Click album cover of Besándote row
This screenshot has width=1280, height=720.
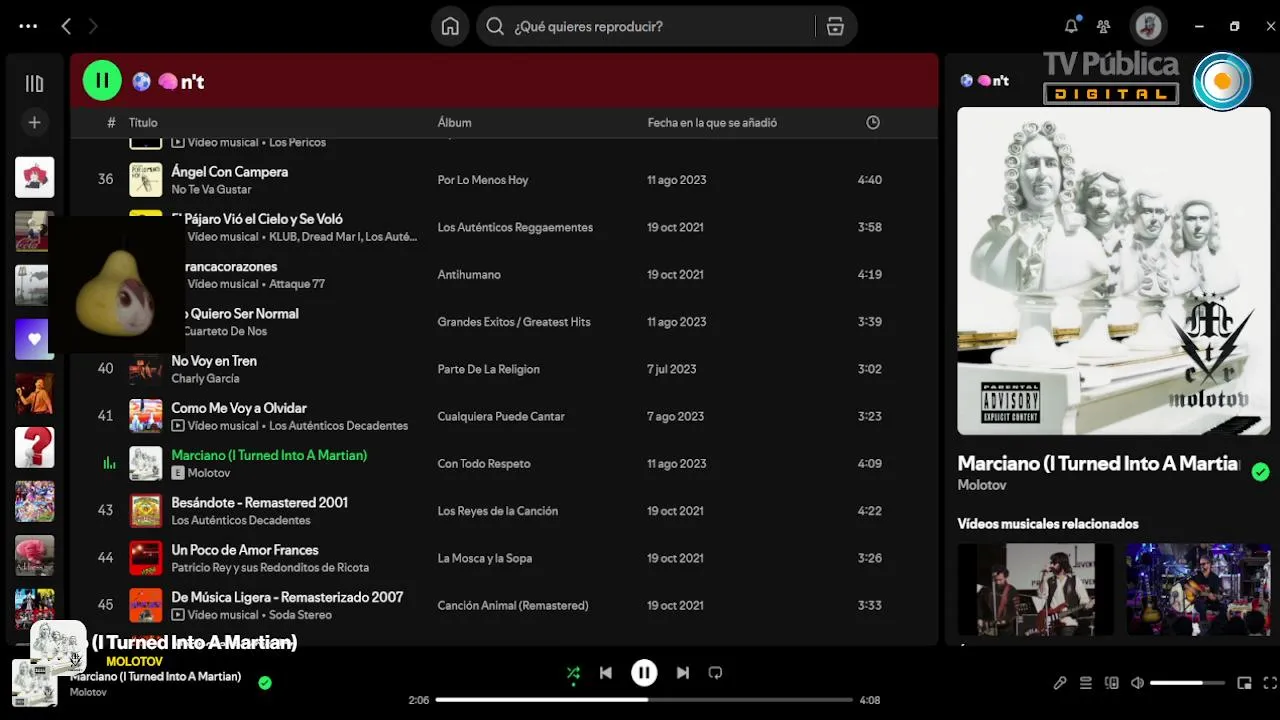click(146, 511)
